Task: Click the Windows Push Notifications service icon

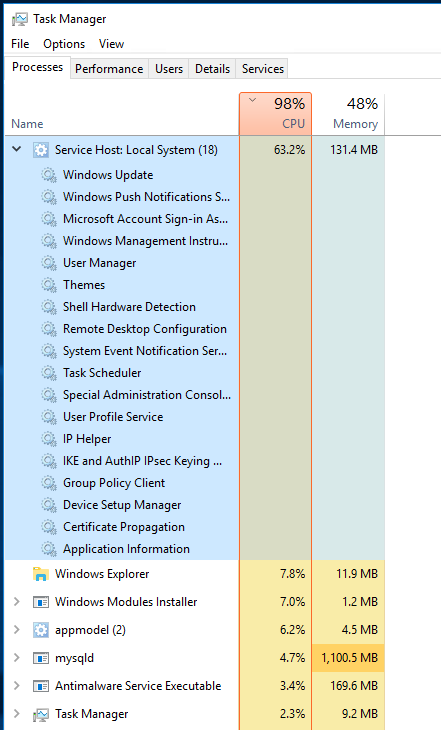Action: pos(48,197)
